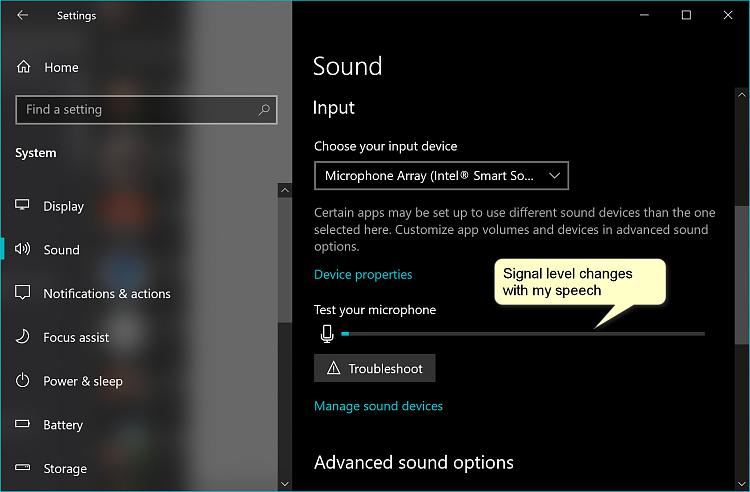Click main pane scrollbar down arrow
The height and width of the screenshot is (492, 750).
[x=742, y=484]
